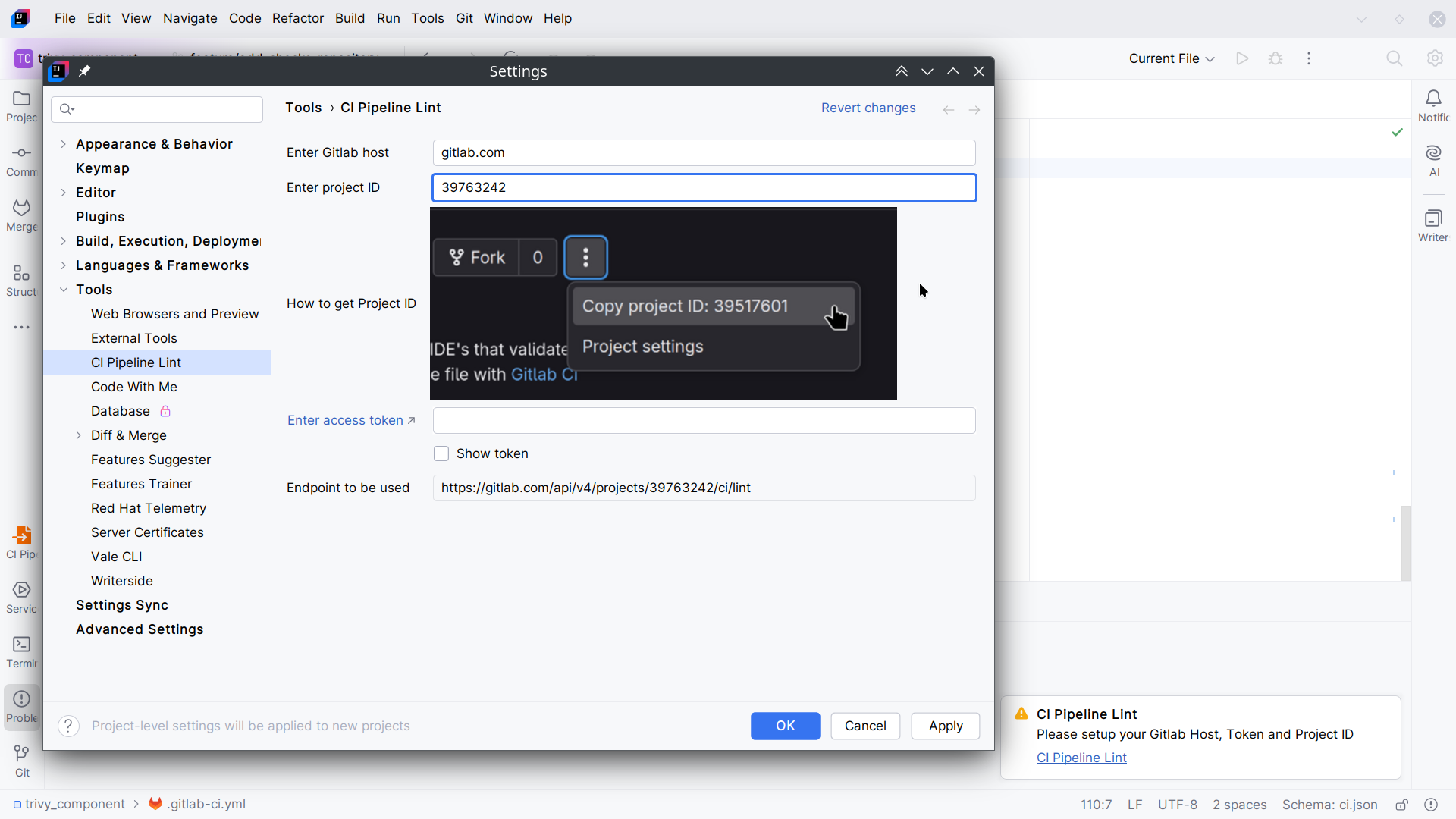
Task: Select Advanced Settings in tree
Action: (x=140, y=629)
